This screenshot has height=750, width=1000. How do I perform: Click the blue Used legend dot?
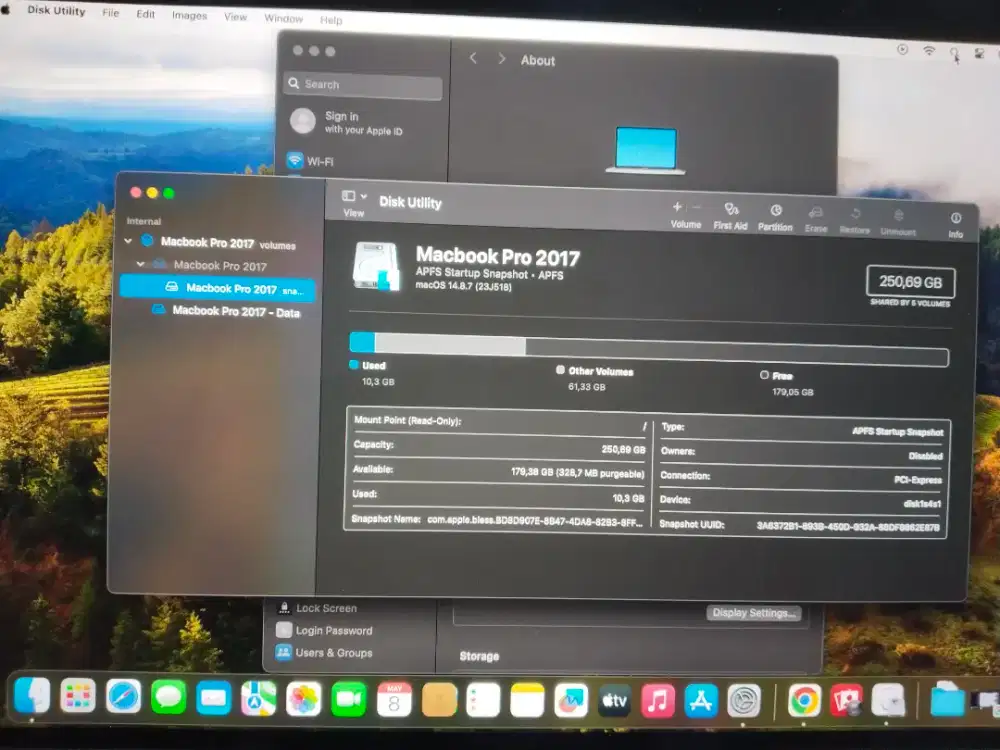tap(354, 365)
